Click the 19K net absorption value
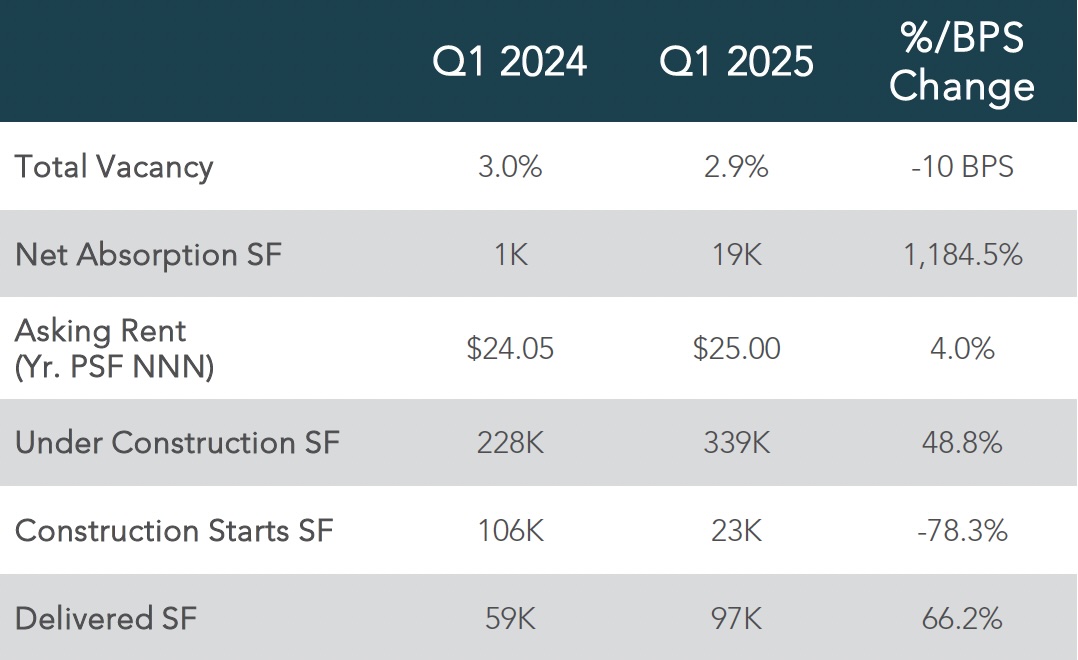 click(736, 255)
